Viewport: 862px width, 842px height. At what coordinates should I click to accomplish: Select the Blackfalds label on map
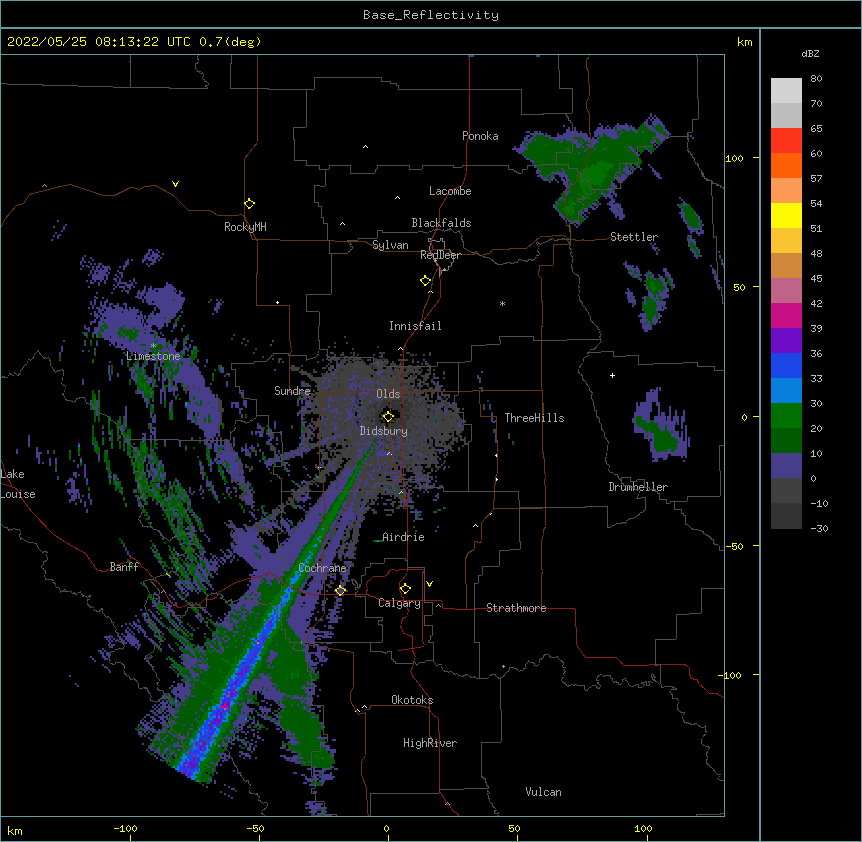pyautogui.click(x=441, y=223)
